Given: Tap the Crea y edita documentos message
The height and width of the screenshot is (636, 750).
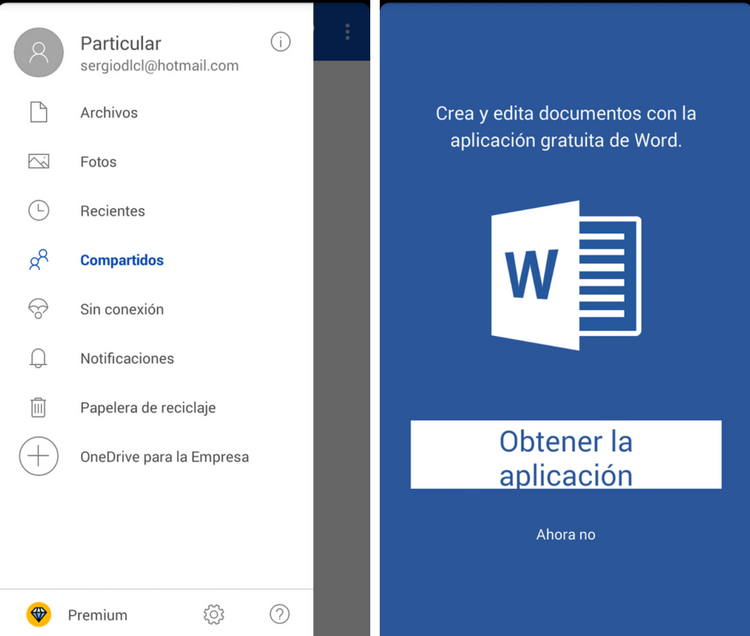Looking at the screenshot, I should [x=566, y=127].
